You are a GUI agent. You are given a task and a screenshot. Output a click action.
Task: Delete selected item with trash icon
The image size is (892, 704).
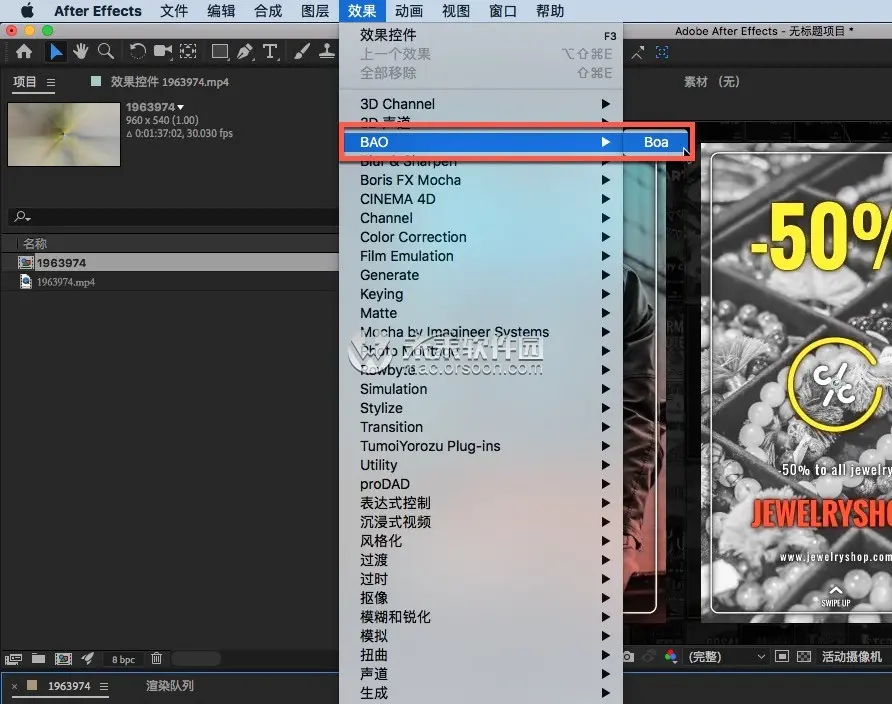(156, 659)
